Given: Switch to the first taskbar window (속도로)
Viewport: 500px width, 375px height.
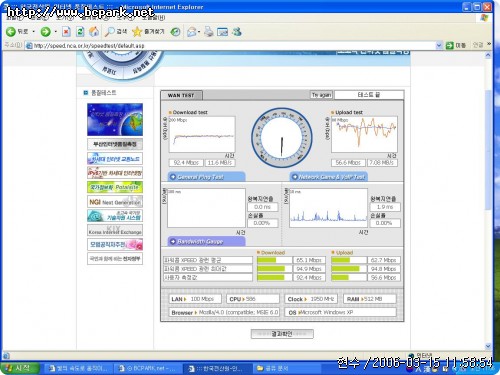Looking at the screenshot, I should (x=79, y=368).
